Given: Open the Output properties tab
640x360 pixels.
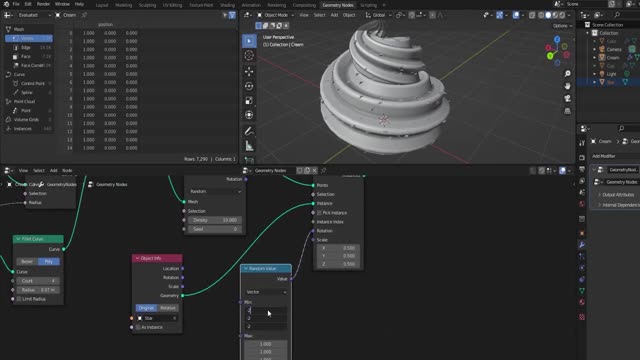Looking at the screenshot, I should click(582, 169).
